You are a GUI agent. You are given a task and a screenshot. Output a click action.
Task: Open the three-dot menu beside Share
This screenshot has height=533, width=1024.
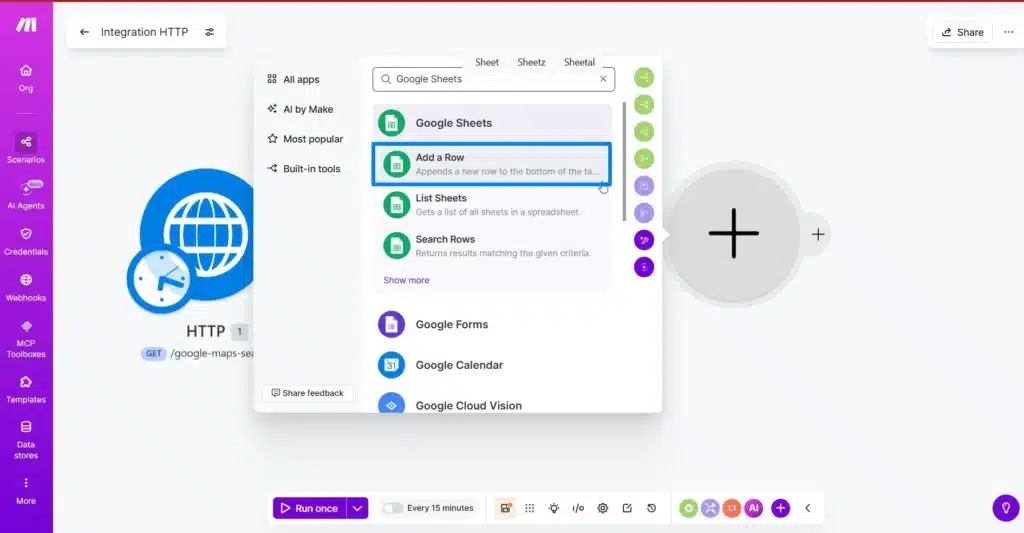tap(1008, 32)
